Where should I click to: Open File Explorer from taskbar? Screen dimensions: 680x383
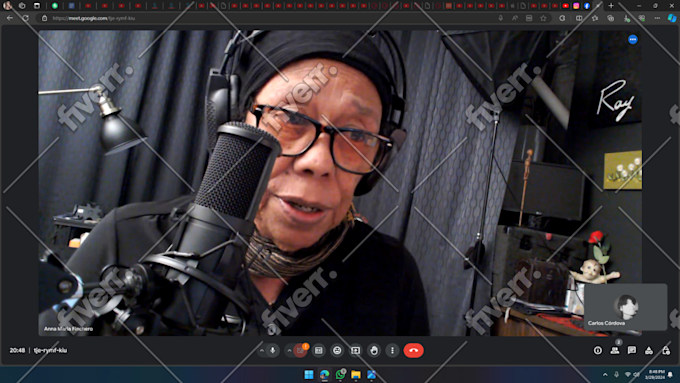pyautogui.click(x=356, y=375)
